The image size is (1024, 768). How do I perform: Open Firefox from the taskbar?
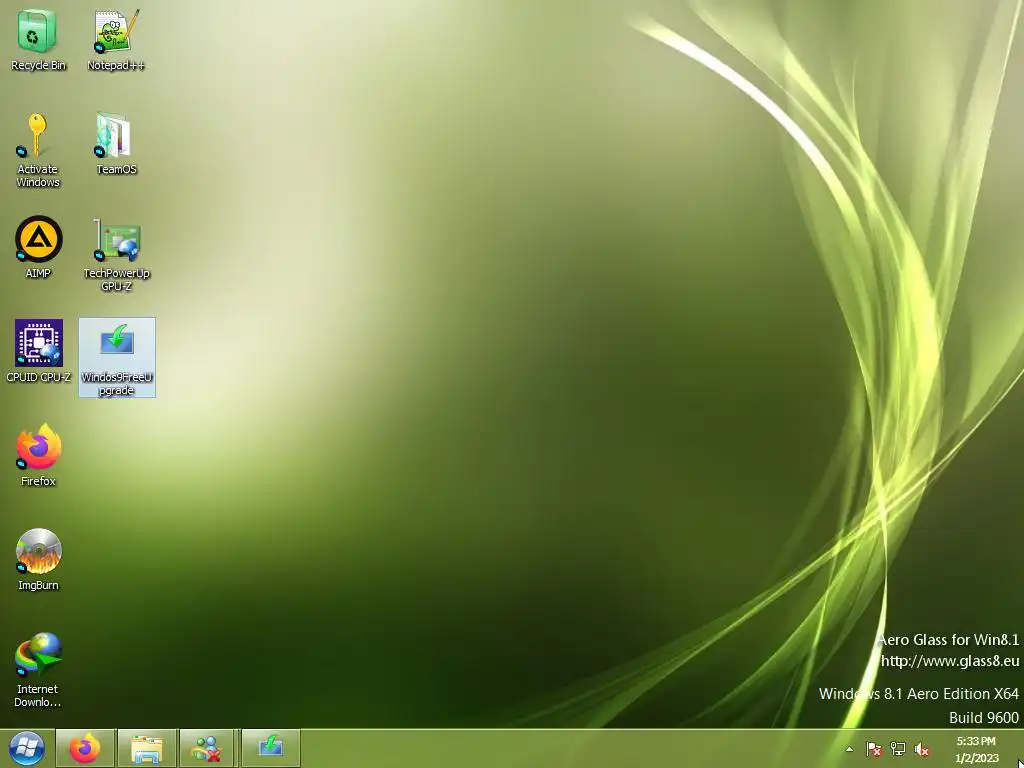pos(85,748)
